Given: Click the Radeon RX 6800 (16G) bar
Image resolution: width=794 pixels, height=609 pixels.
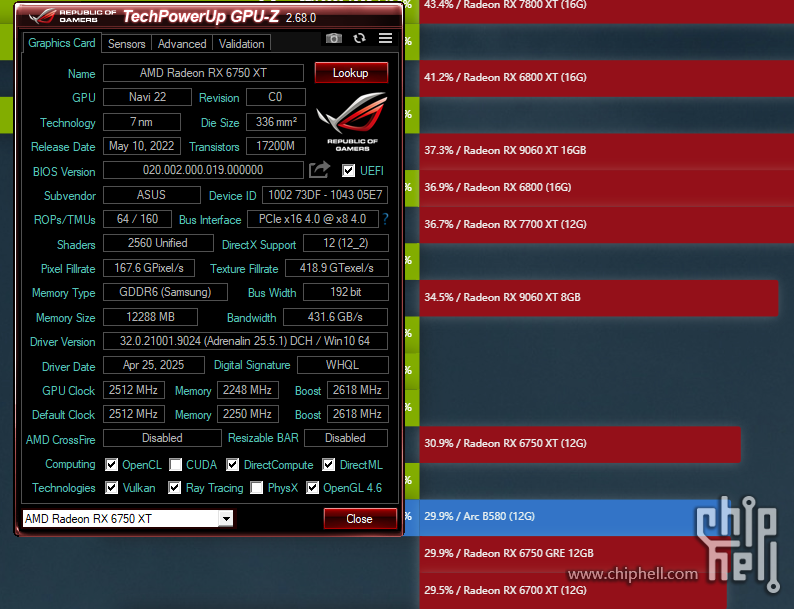Looking at the screenshot, I should [x=607, y=187].
